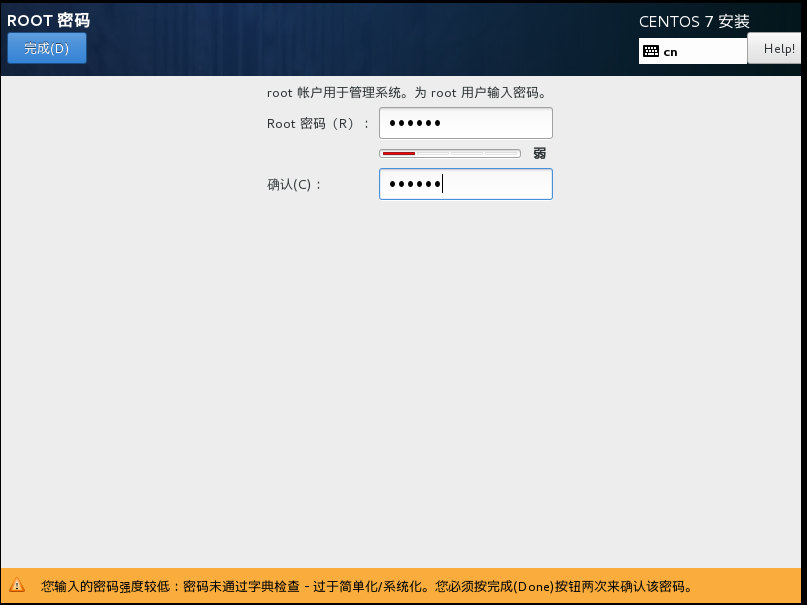Click the keyboard icon beside cn
The height and width of the screenshot is (605, 807).
click(650, 51)
